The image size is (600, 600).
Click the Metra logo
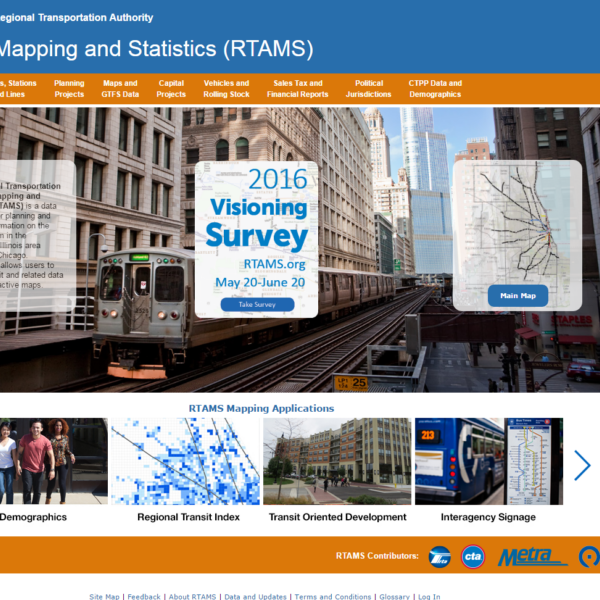click(532, 557)
